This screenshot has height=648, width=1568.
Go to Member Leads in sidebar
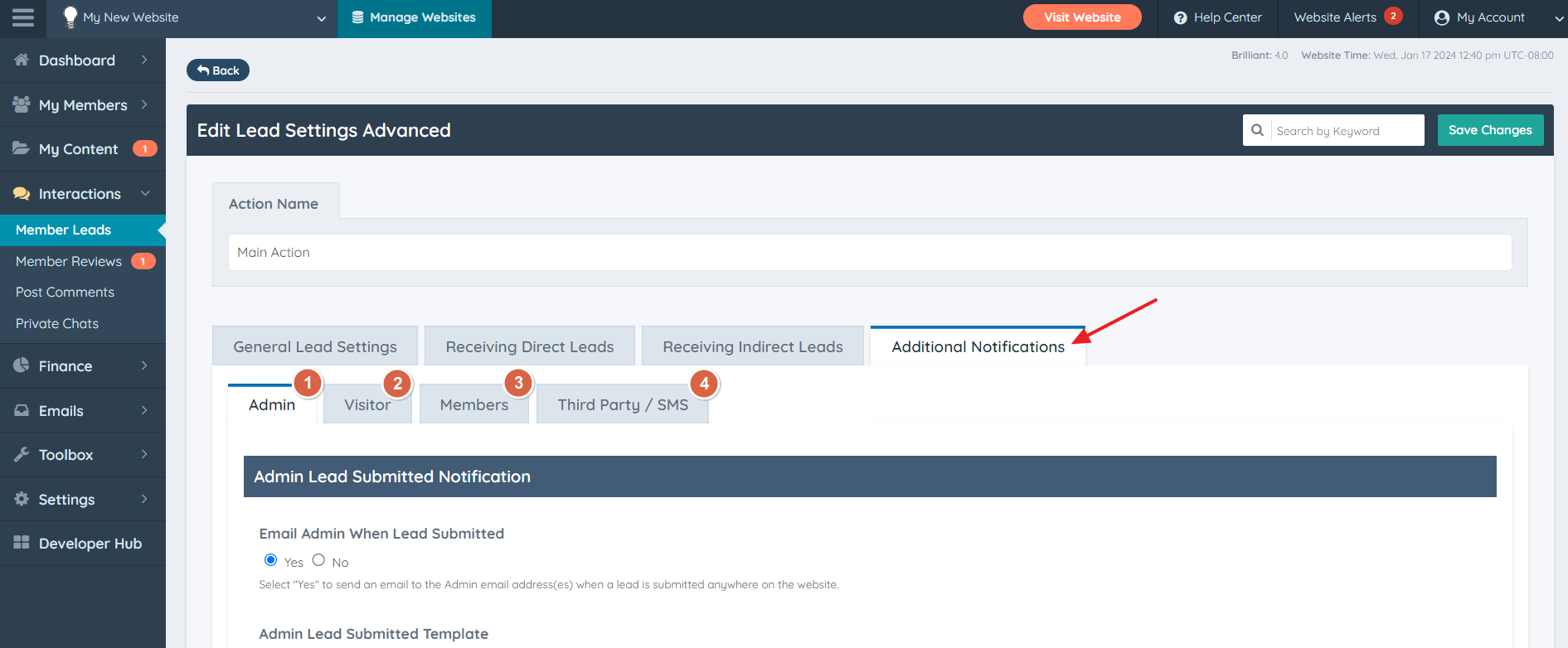[83, 230]
